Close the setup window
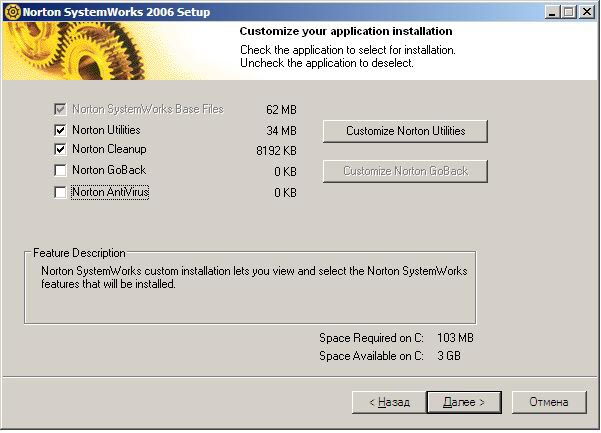Image resolution: width=601 pixels, height=433 pixels. 587,12
